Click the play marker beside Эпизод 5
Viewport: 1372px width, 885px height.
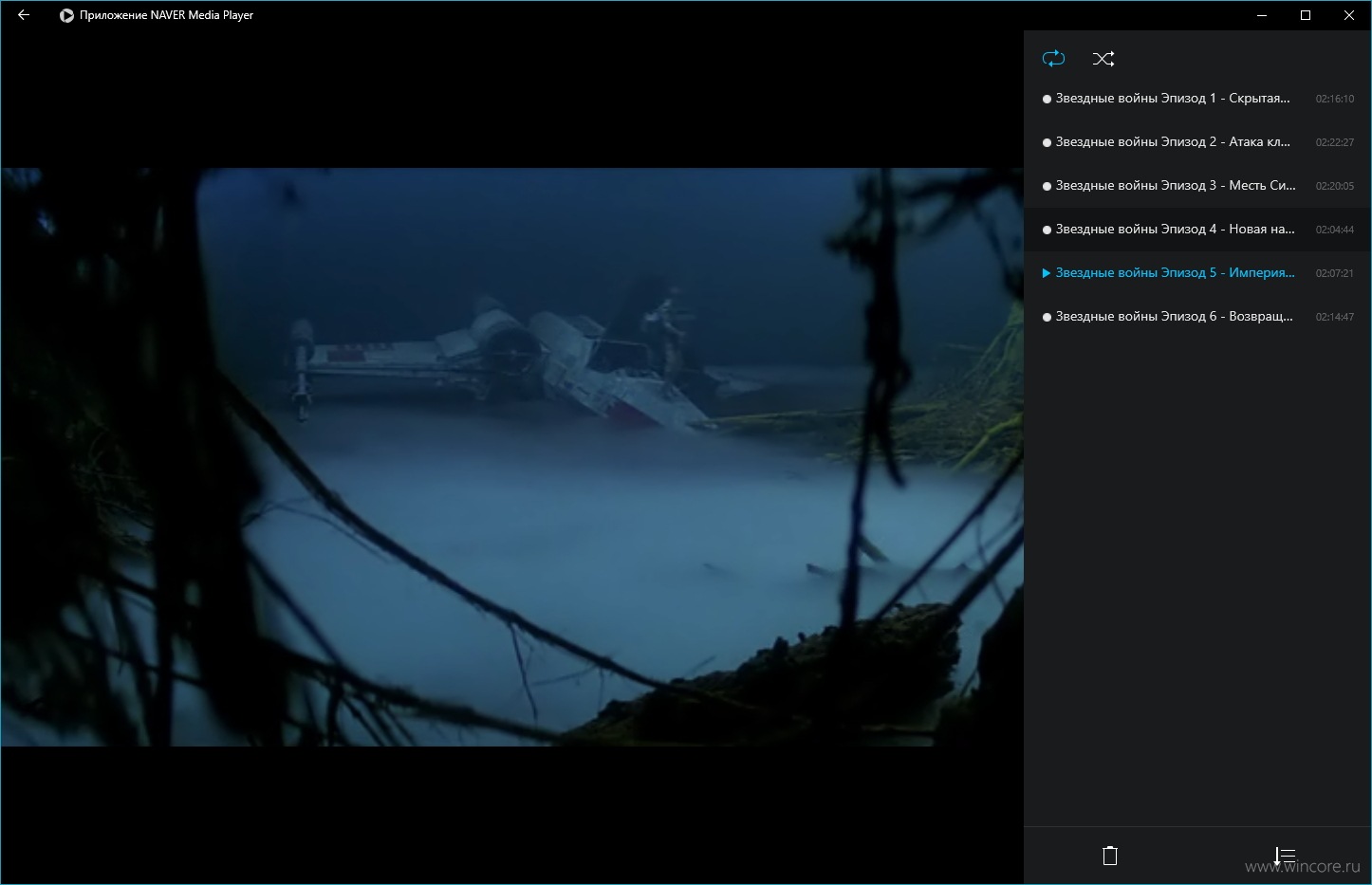coord(1047,273)
